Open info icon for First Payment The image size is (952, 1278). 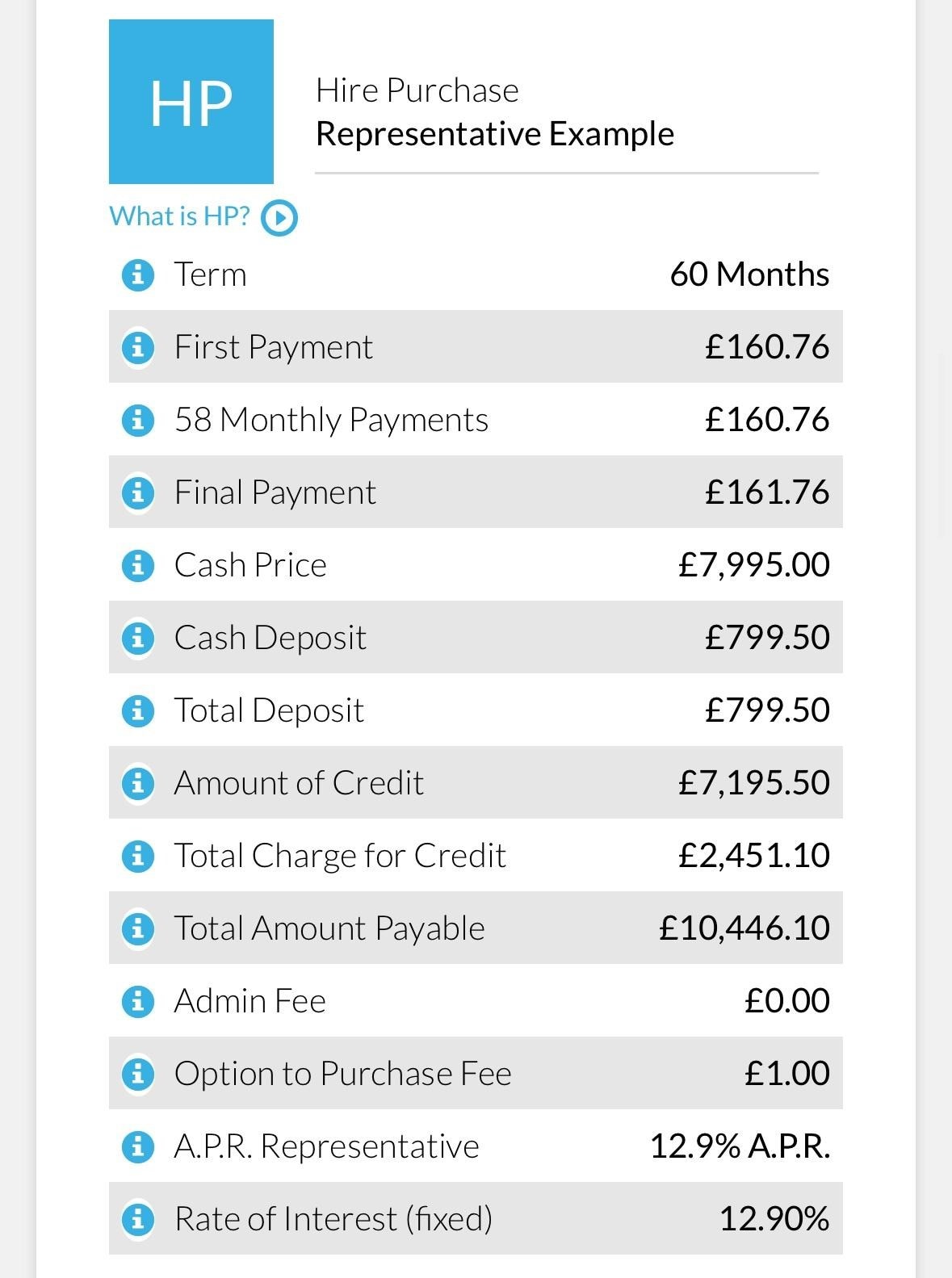click(137, 348)
